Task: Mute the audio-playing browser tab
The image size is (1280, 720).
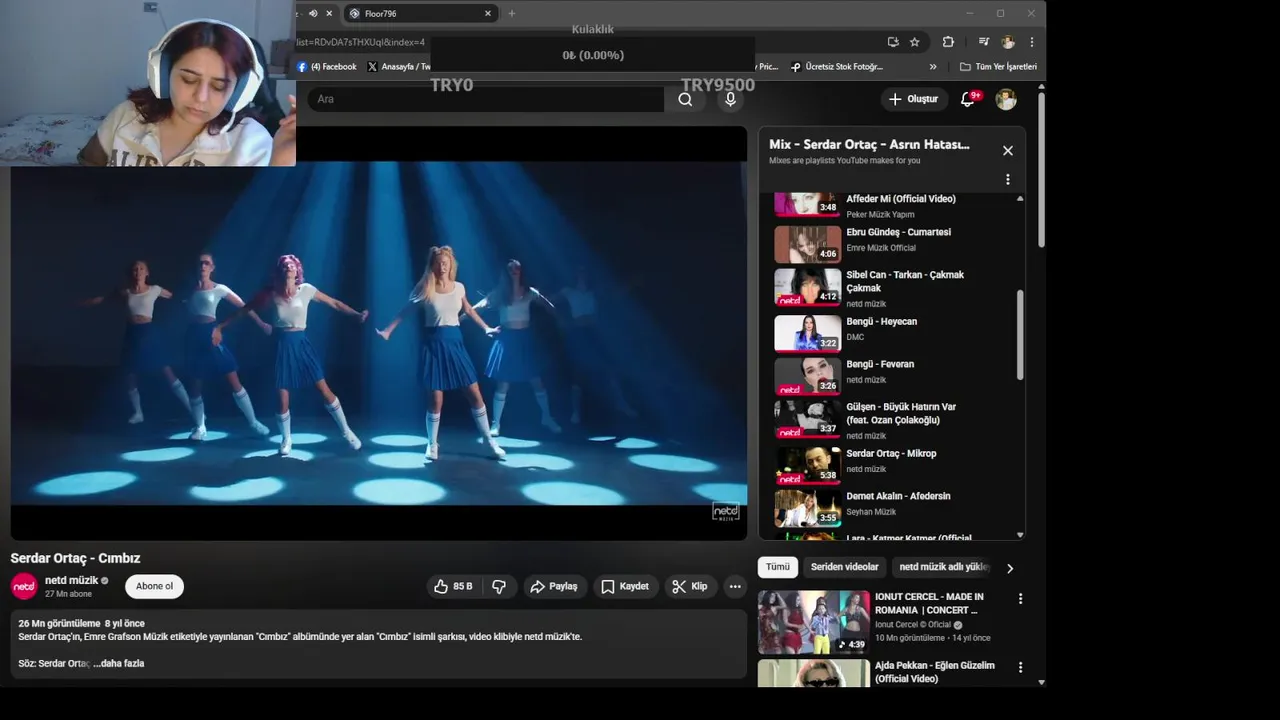Action: [313, 14]
